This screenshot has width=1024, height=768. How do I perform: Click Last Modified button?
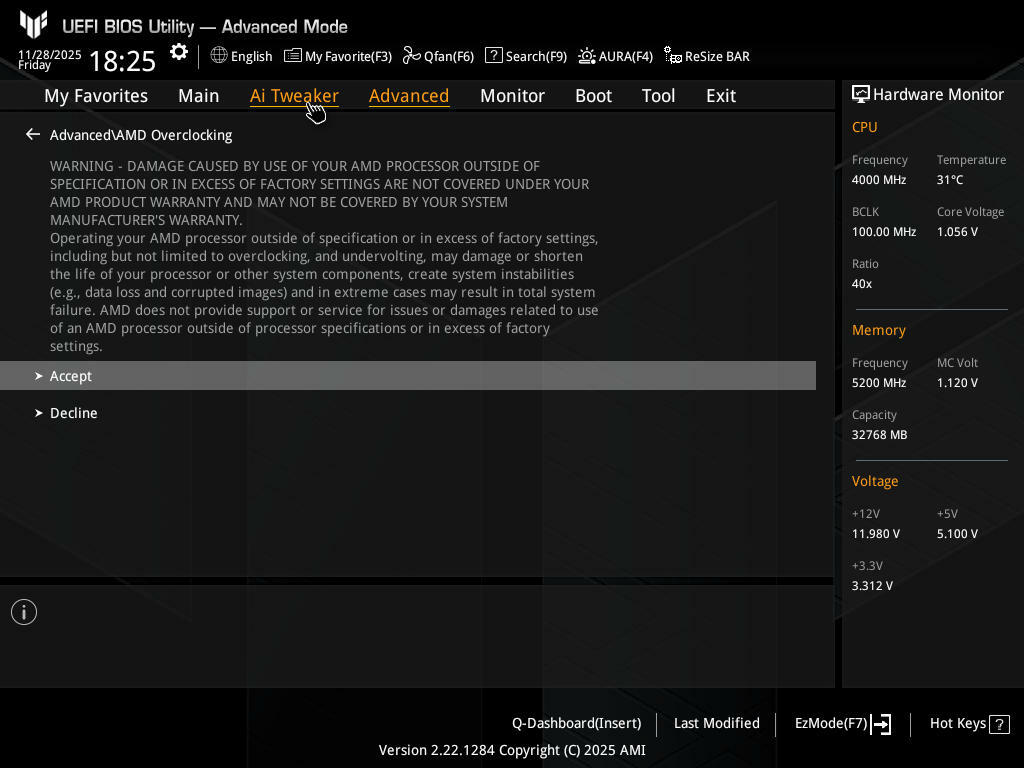tap(716, 723)
